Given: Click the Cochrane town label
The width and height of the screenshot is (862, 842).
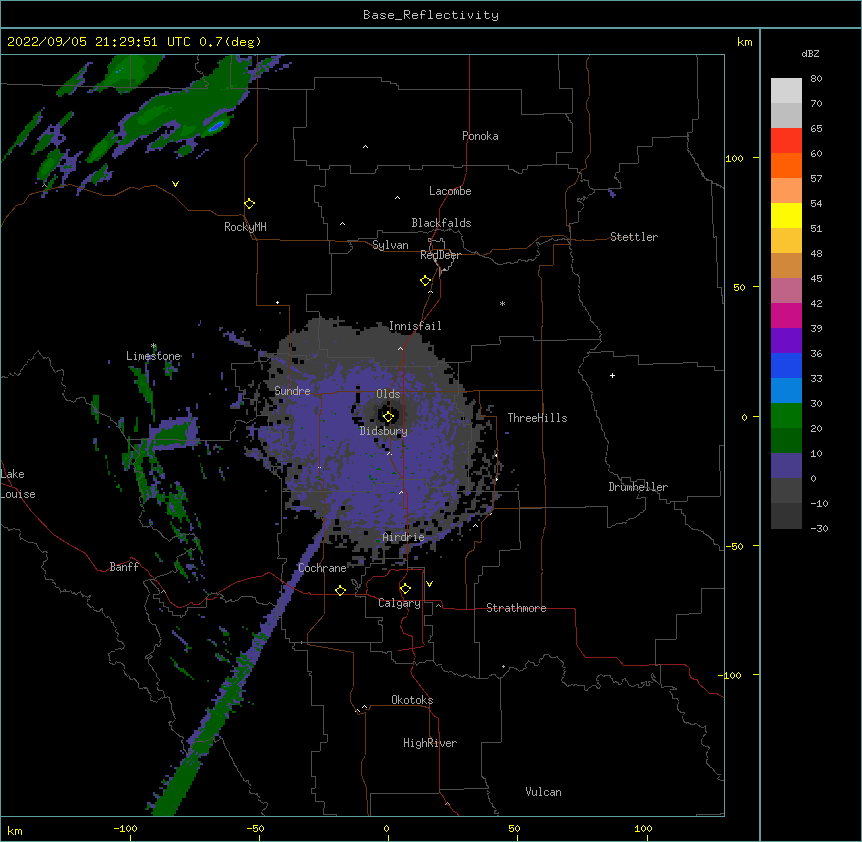Looking at the screenshot, I should coord(322,568).
